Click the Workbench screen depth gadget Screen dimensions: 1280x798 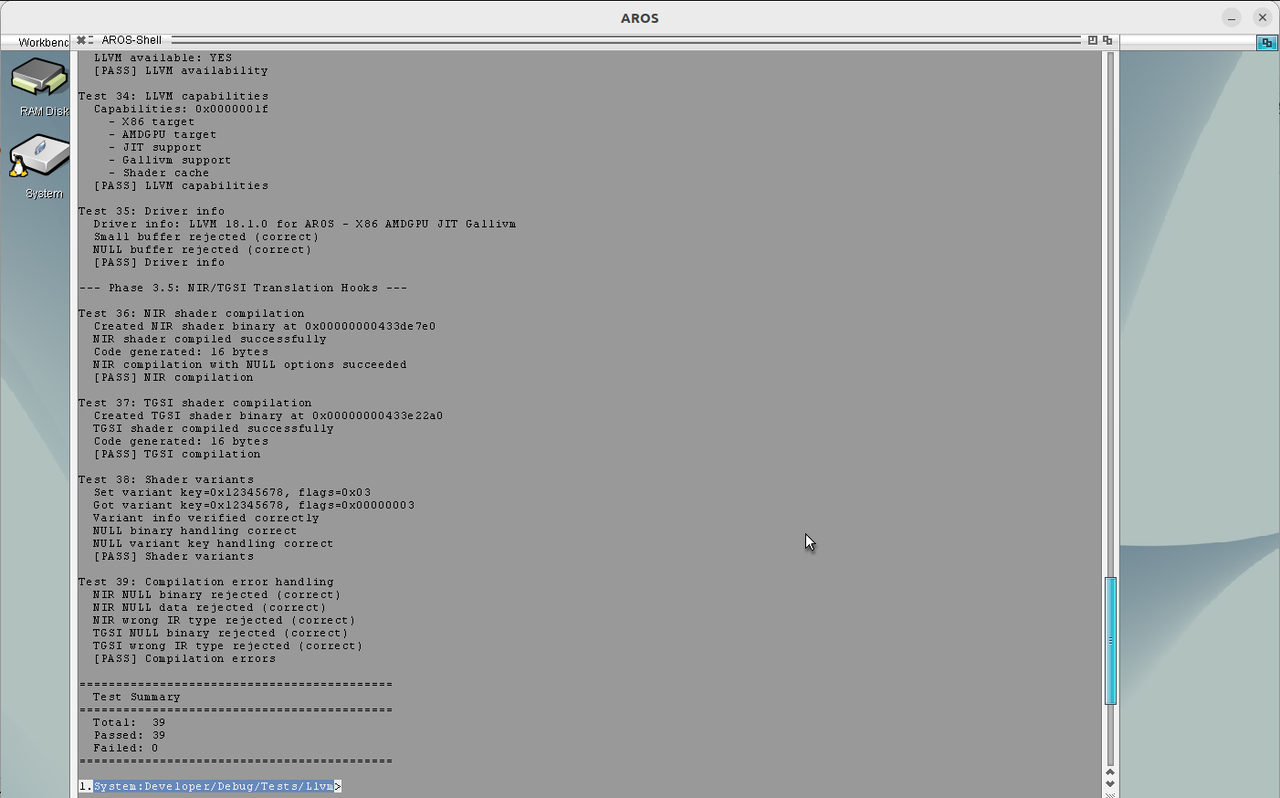click(1265, 42)
